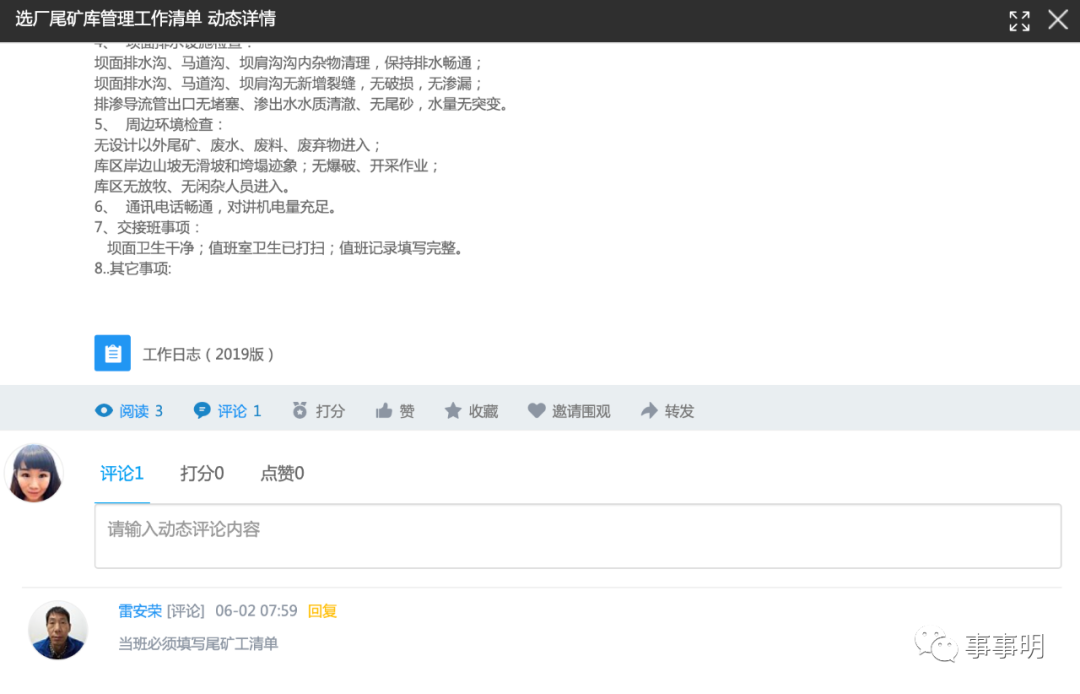Screen dimensions: 1080x694
Task: Expand the dialog to fullscreen
Action: pos(1019,21)
